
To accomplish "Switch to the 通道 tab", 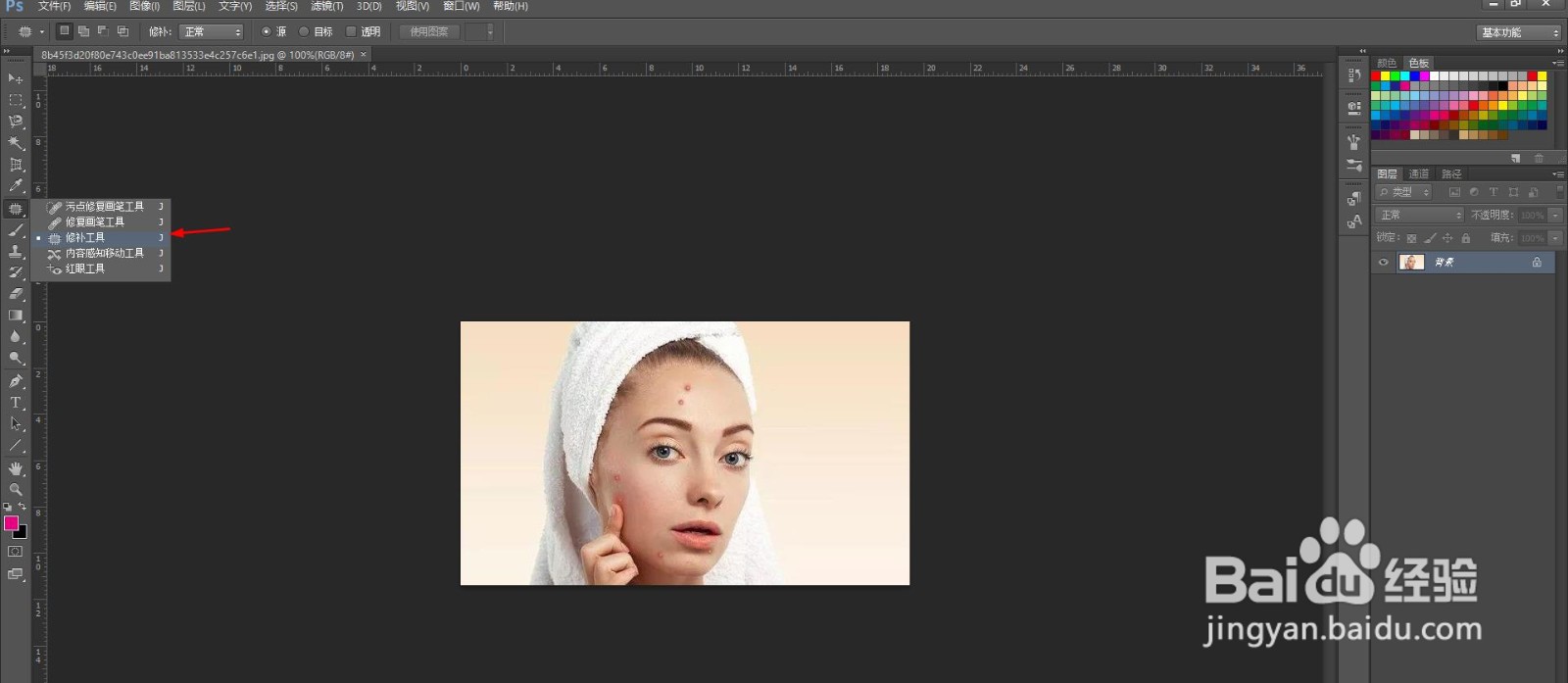I will point(1419,174).
